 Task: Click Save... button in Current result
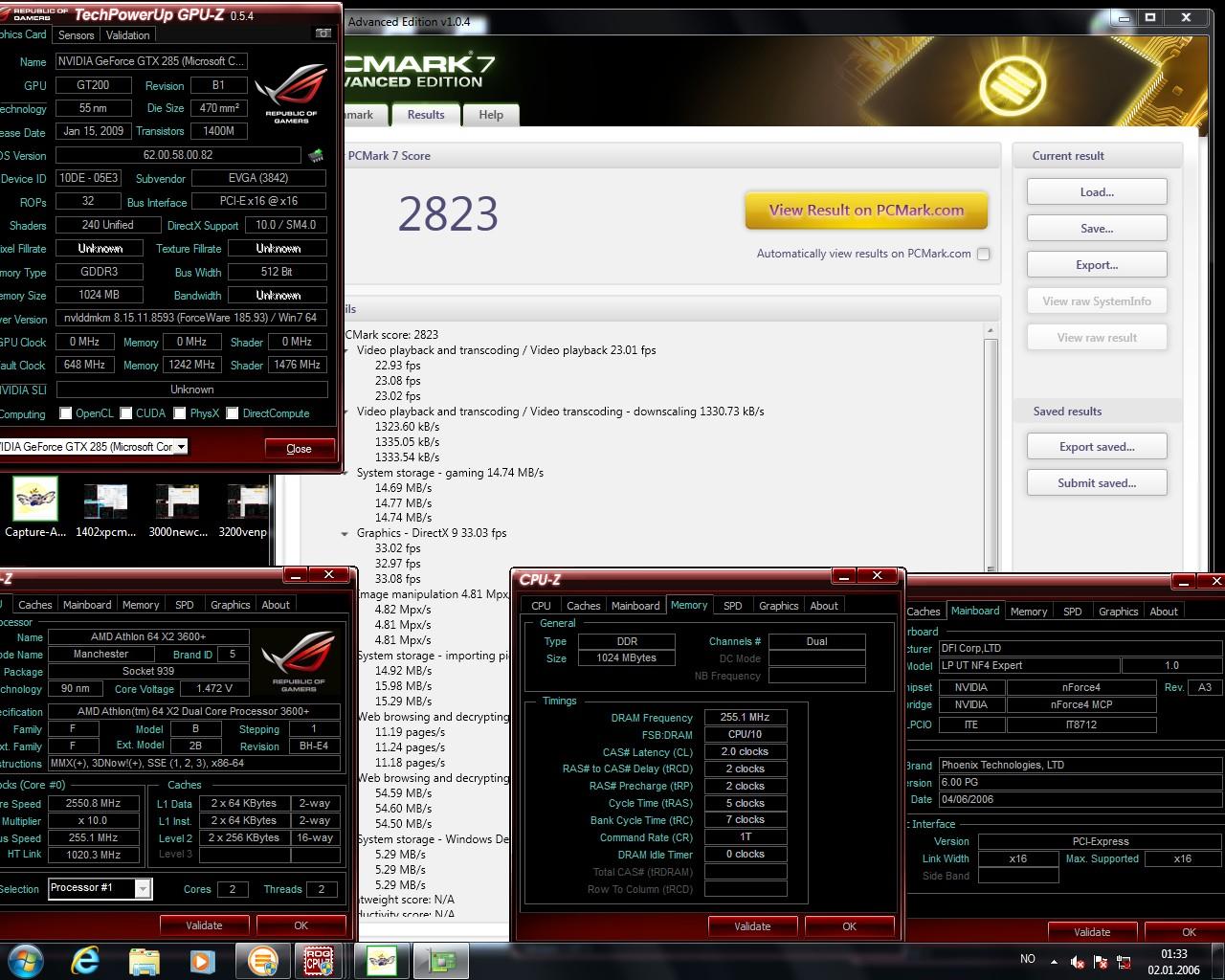tap(1097, 229)
